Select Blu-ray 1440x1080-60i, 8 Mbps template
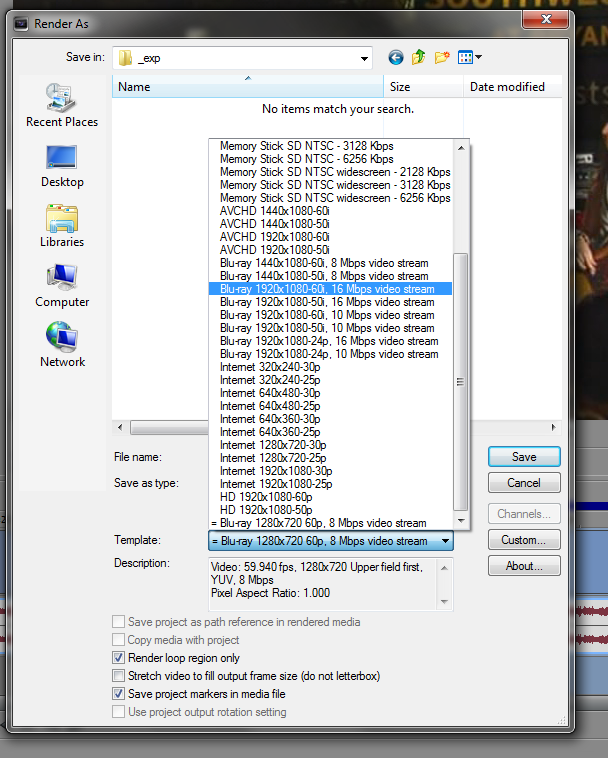The width and height of the screenshot is (608, 758). pos(330,263)
